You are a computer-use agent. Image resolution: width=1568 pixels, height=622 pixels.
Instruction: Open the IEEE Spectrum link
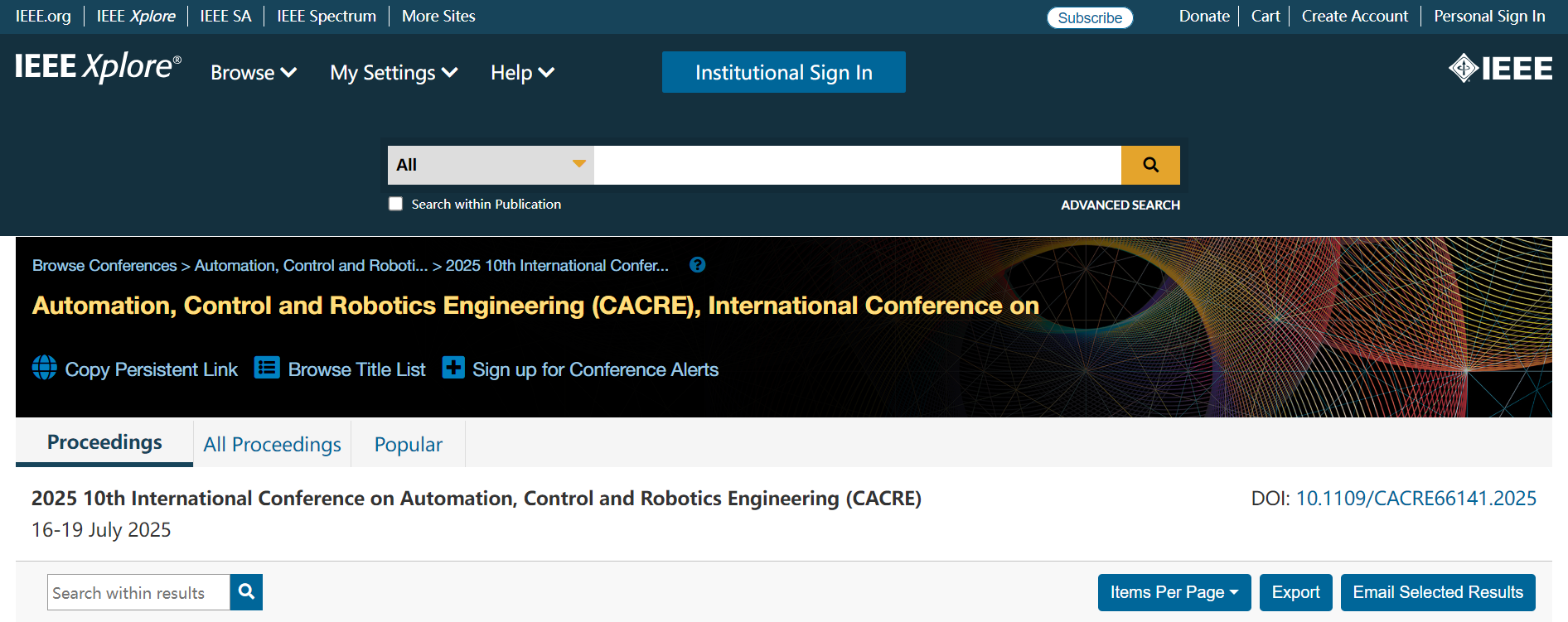(x=327, y=16)
